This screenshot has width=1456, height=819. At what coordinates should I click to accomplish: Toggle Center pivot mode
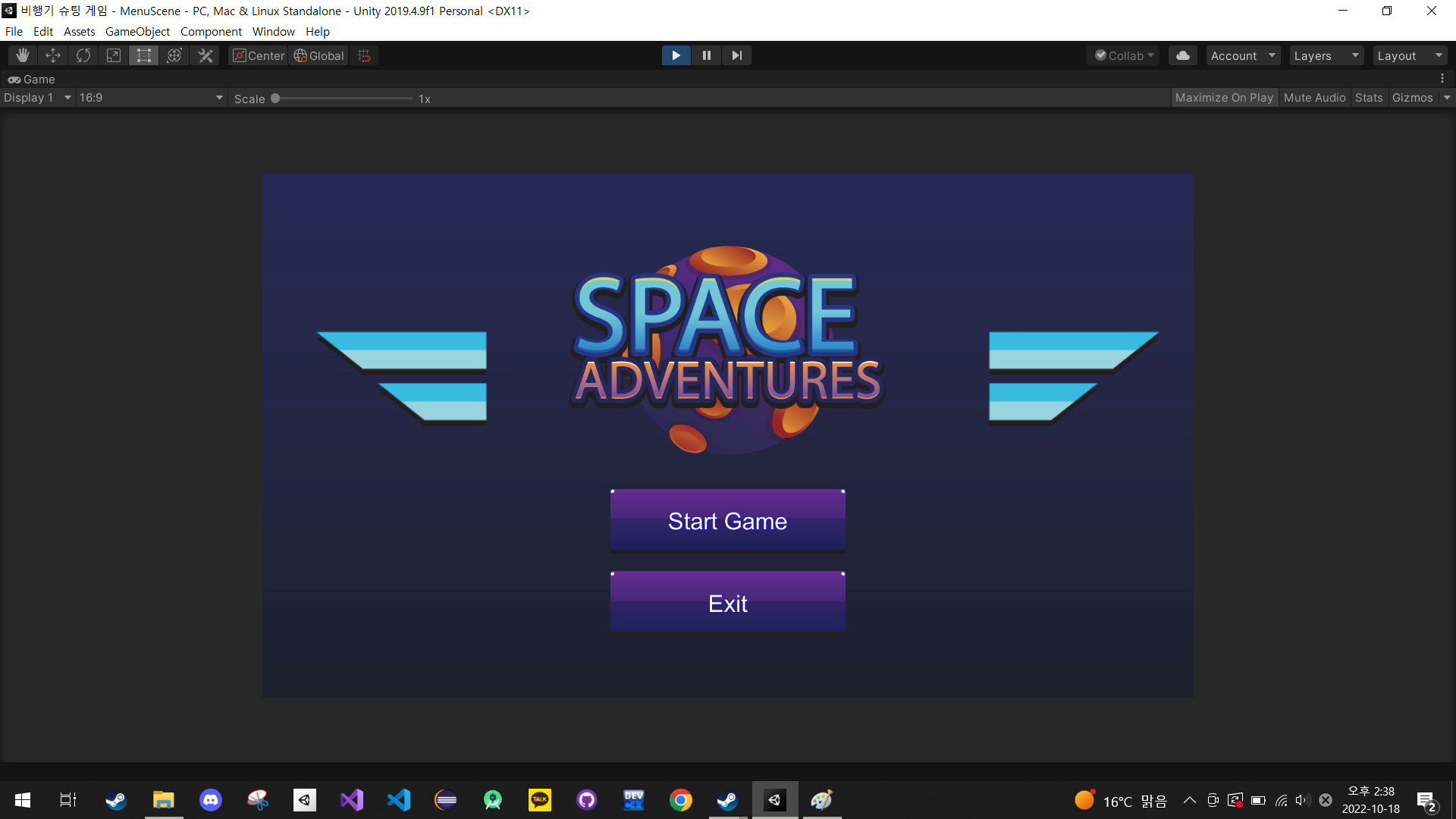pos(258,55)
